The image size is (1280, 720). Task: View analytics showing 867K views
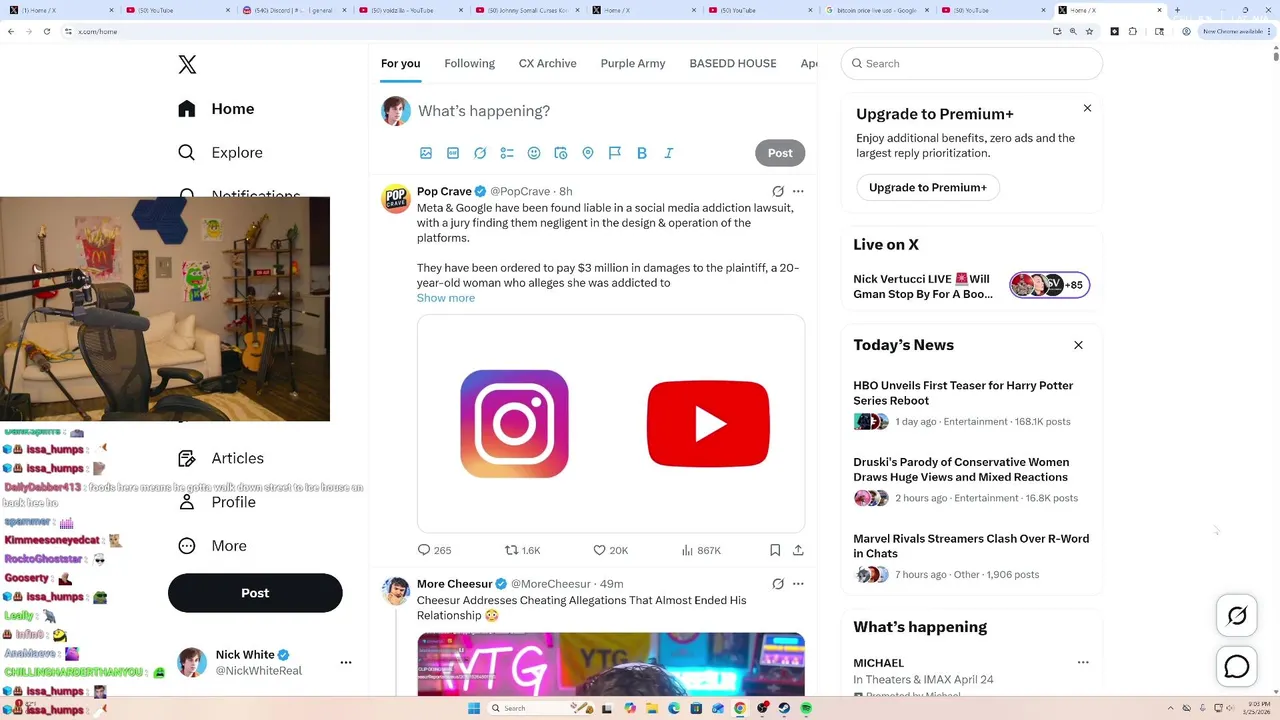(x=701, y=550)
